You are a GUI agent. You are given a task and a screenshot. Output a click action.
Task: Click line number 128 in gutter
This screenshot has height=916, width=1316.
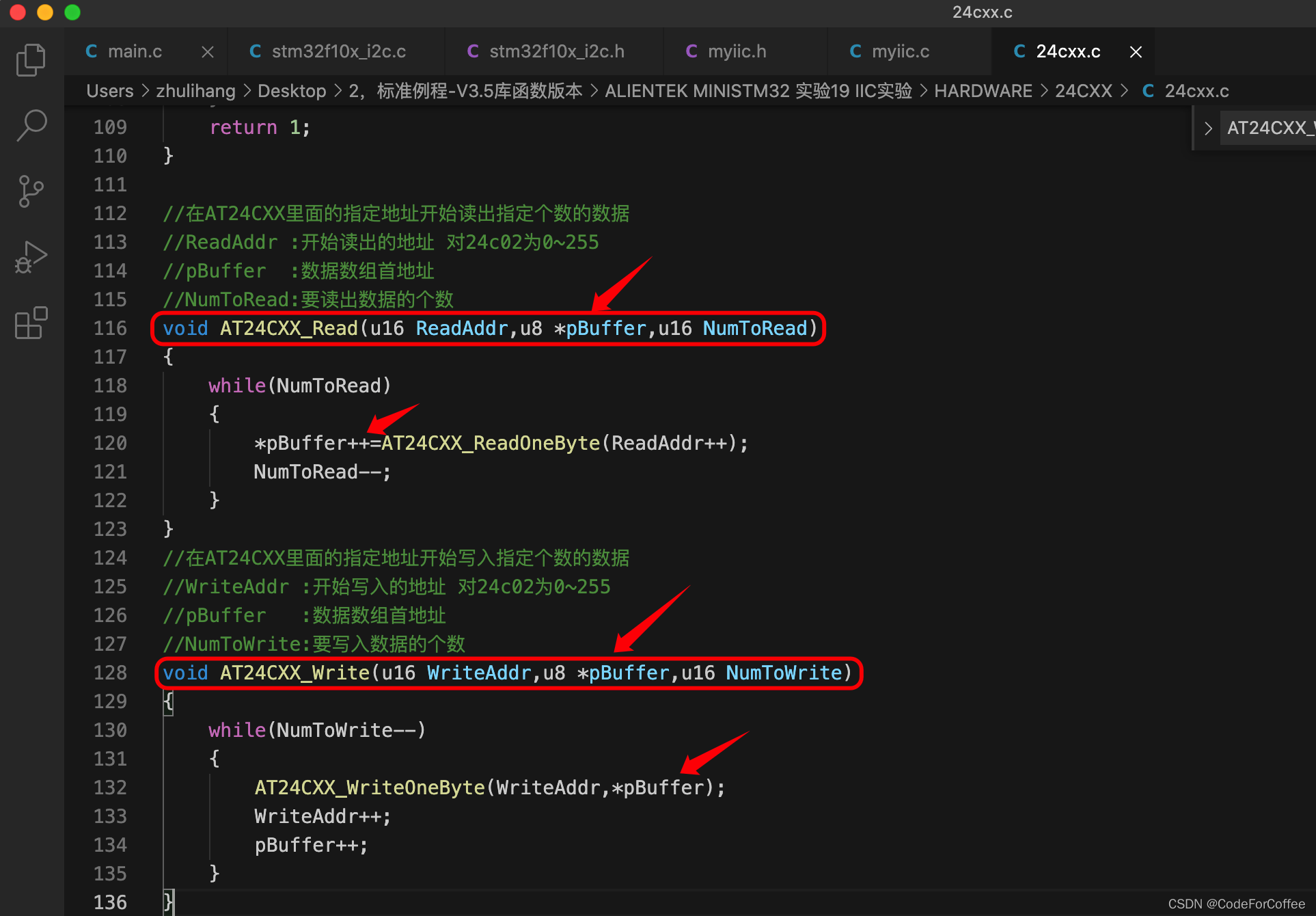110,673
